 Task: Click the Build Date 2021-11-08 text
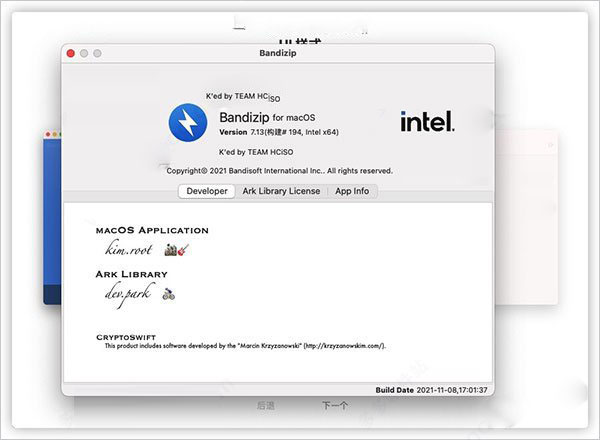click(431, 390)
